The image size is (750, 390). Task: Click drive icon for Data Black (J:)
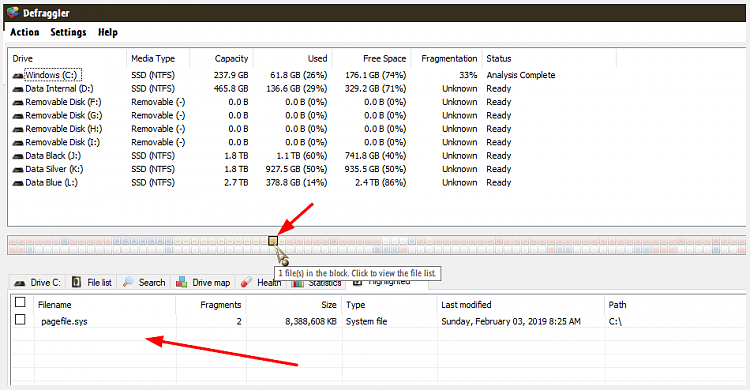click(18, 156)
